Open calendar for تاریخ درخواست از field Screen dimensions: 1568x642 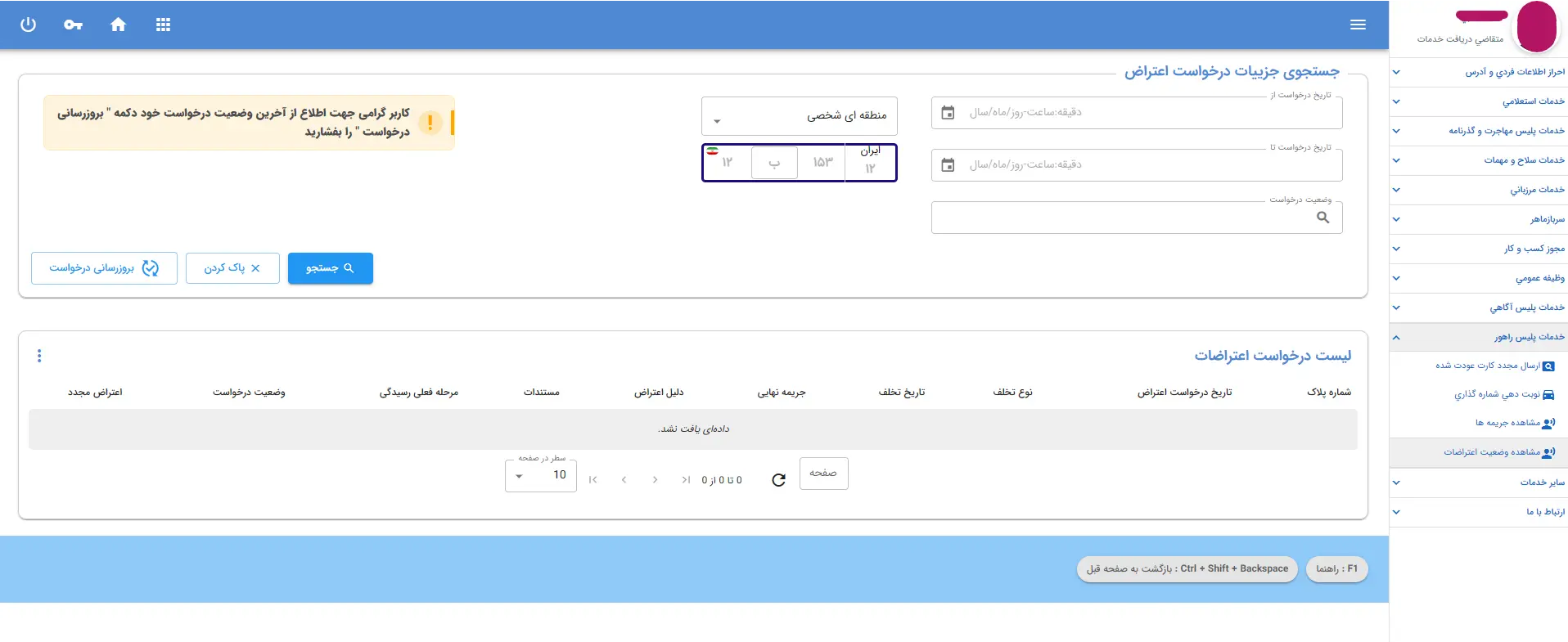(x=948, y=113)
